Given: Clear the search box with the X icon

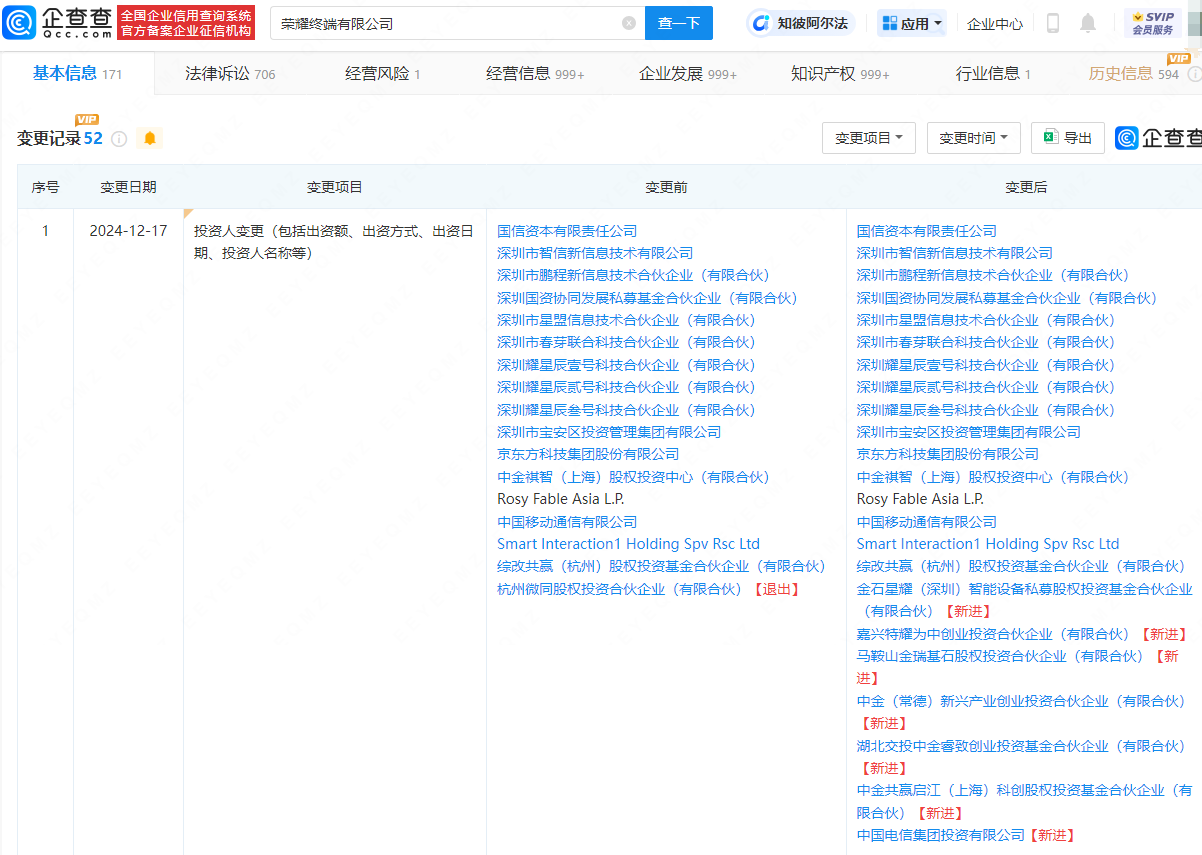Looking at the screenshot, I should point(629,23).
